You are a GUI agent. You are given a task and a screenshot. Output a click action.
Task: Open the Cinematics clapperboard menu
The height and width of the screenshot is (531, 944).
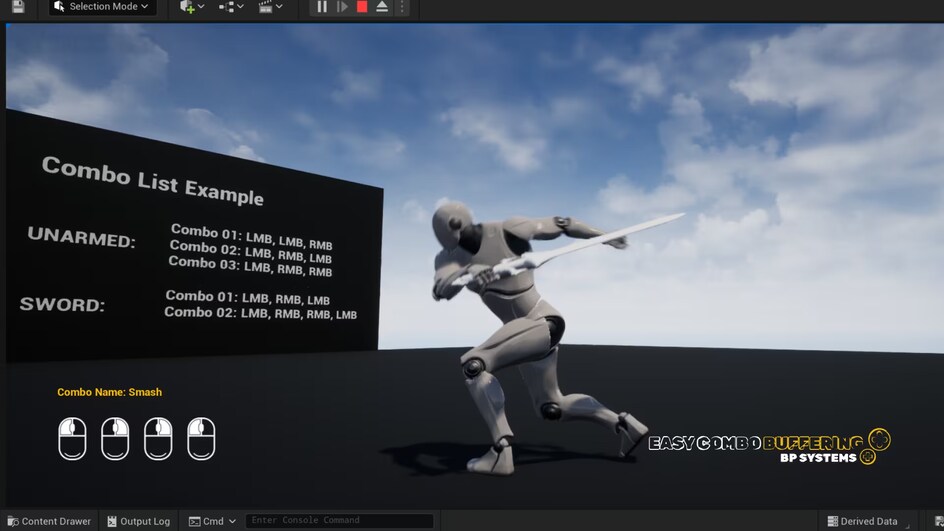coord(268,7)
